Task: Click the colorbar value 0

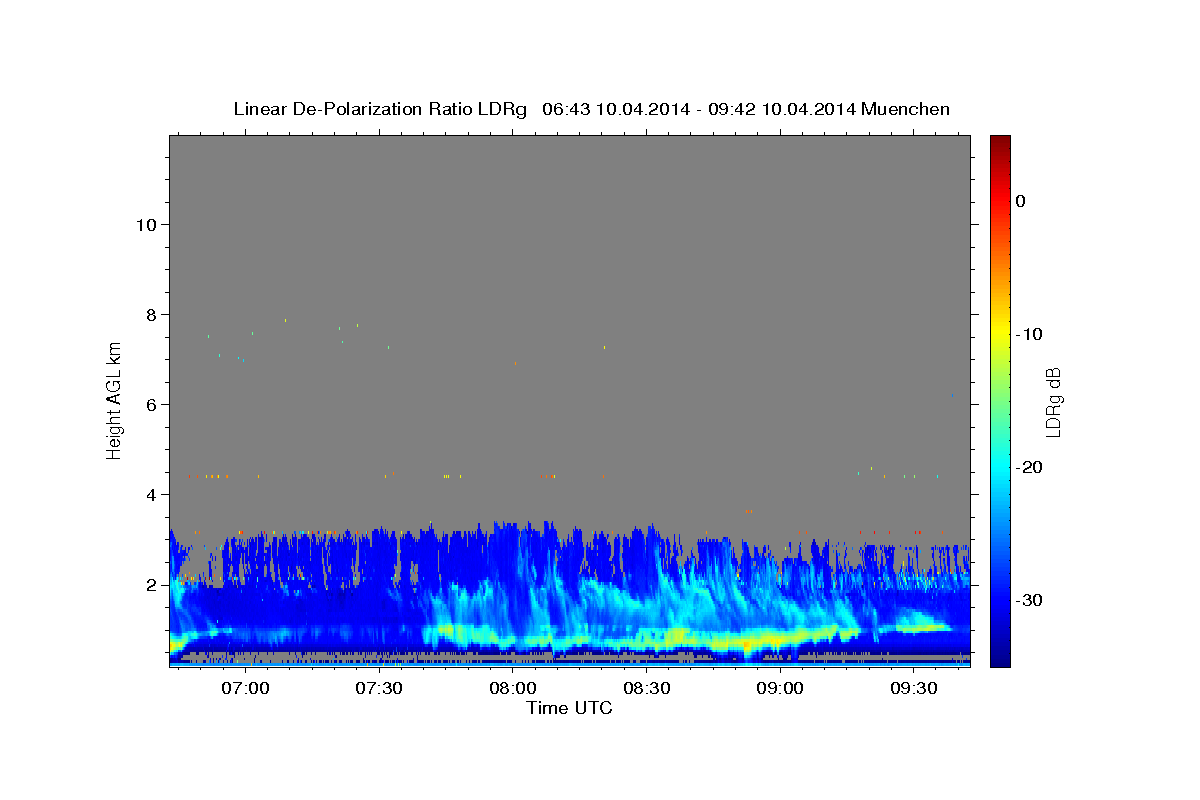Action: pyautogui.click(x=1021, y=201)
